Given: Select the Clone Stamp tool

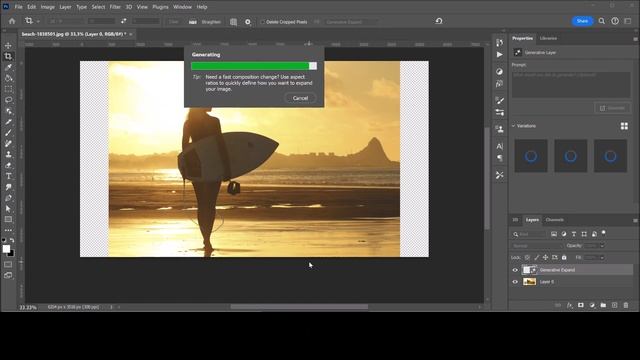Looking at the screenshot, I should tap(8, 154).
